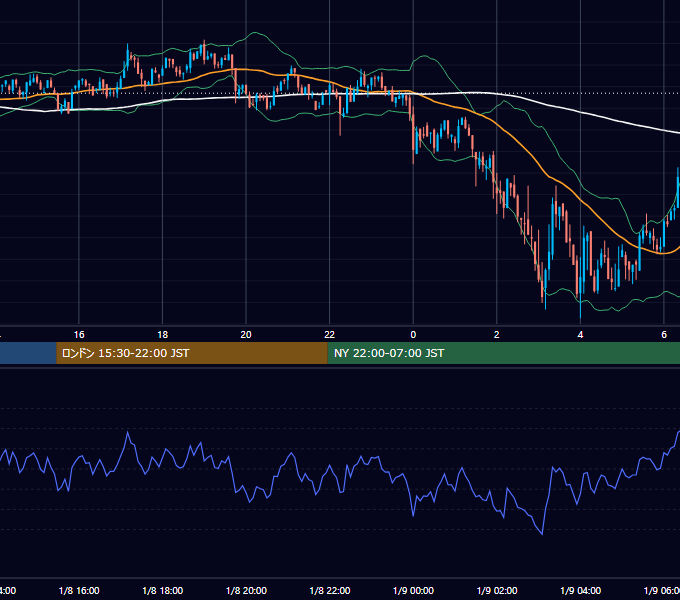Click the ロンドン 15:30-22:00 JST session bar
The image size is (680, 600).
point(192,353)
